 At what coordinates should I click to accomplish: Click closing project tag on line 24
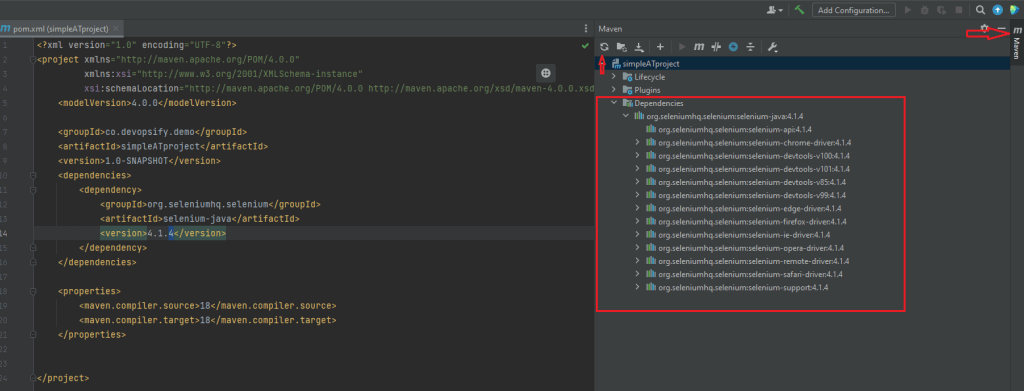(x=63, y=379)
